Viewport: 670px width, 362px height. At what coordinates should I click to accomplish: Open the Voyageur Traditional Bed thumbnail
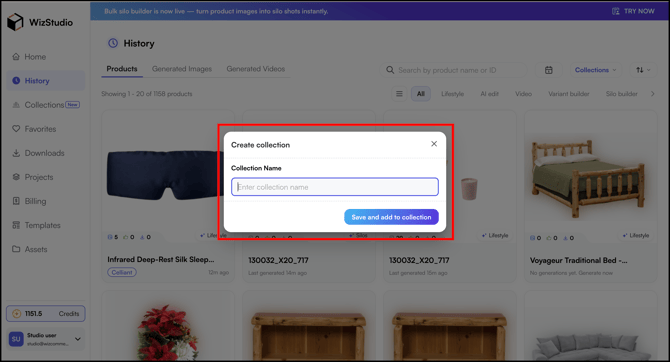tap(589, 179)
